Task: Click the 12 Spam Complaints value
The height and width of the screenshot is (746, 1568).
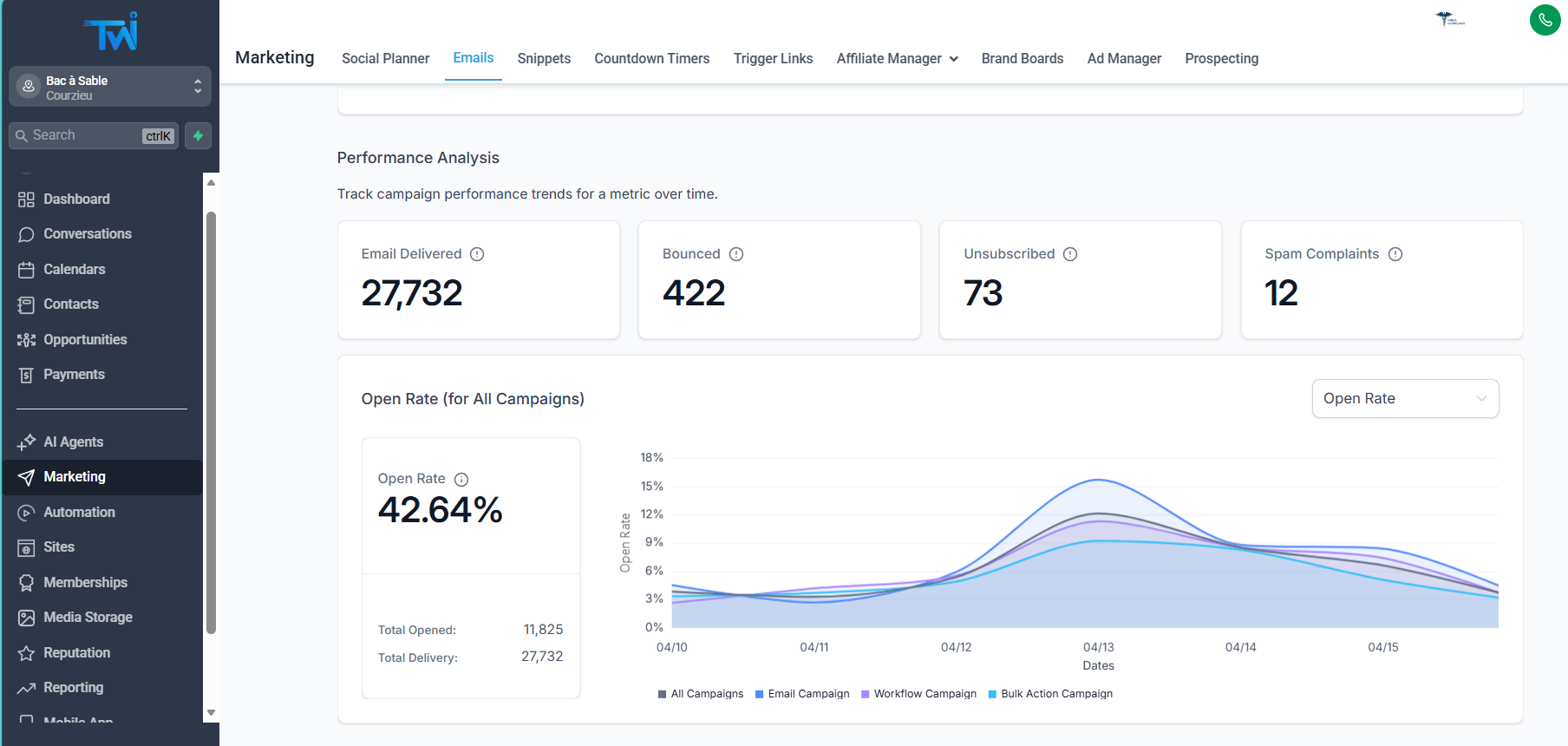Action: [x=1281, y=293]
